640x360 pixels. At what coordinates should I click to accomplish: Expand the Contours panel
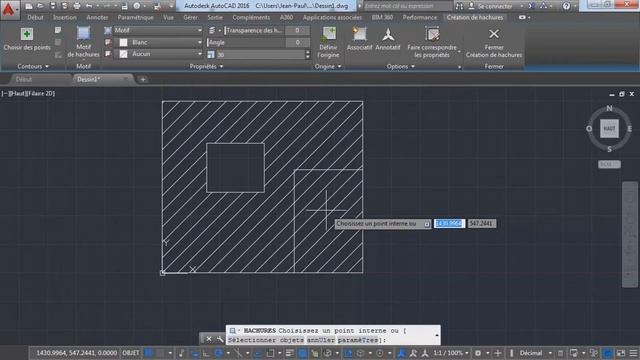point(33,66)
